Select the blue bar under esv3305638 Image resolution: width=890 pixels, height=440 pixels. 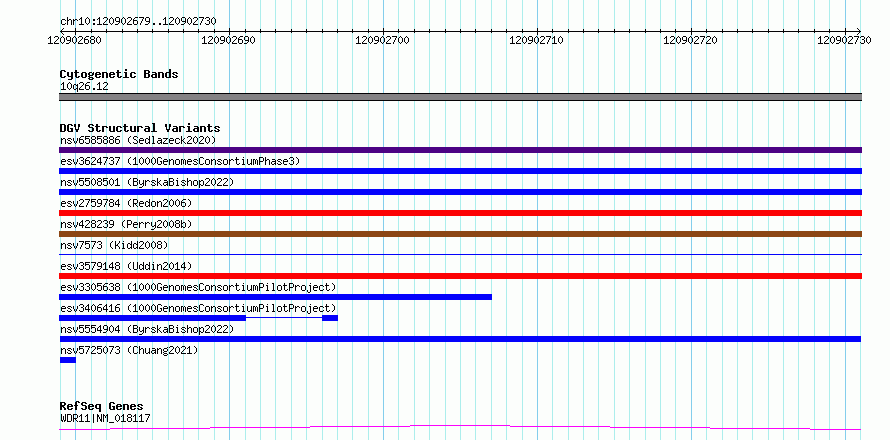(x=275, y=297)
